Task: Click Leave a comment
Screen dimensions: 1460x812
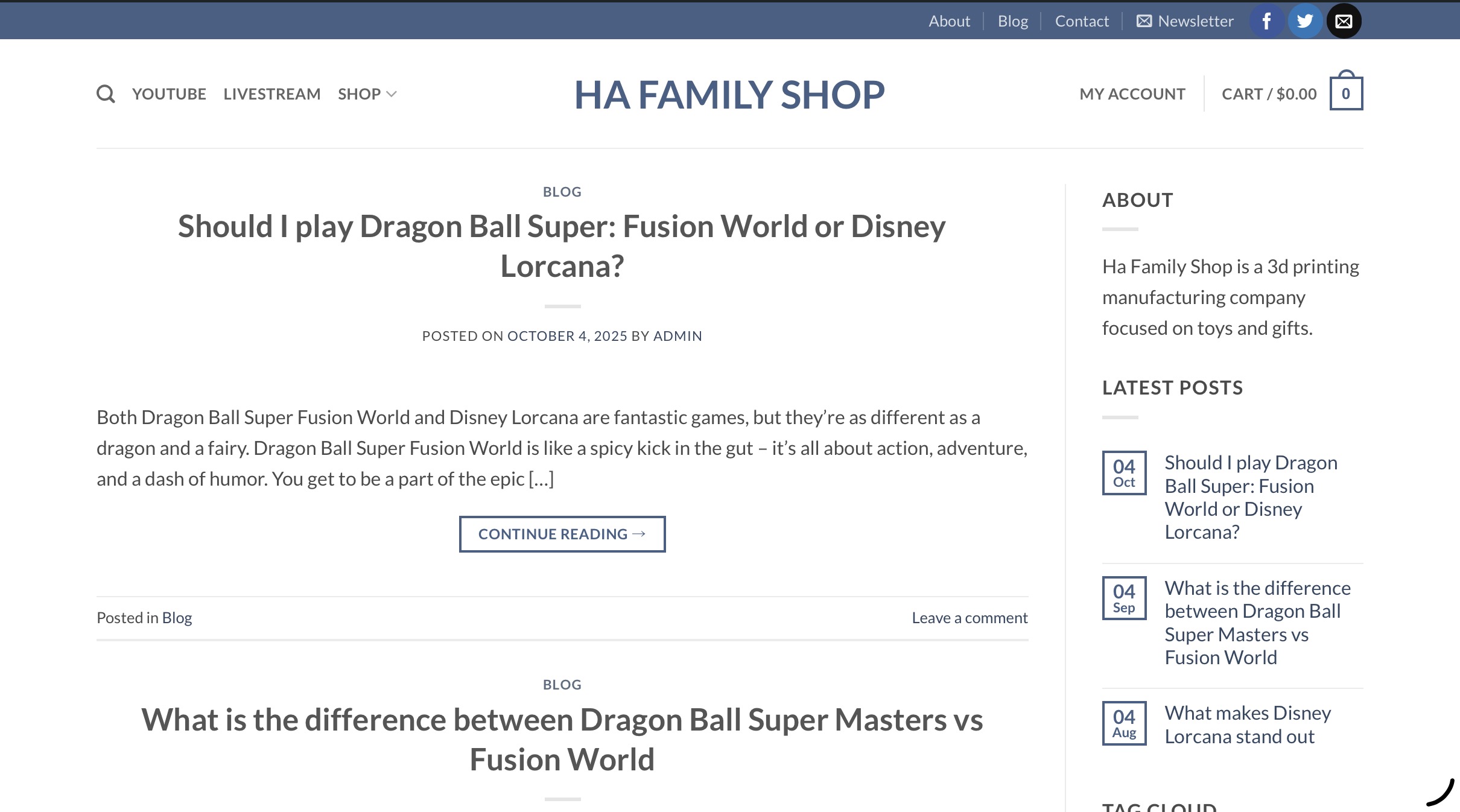Action: 970,618
